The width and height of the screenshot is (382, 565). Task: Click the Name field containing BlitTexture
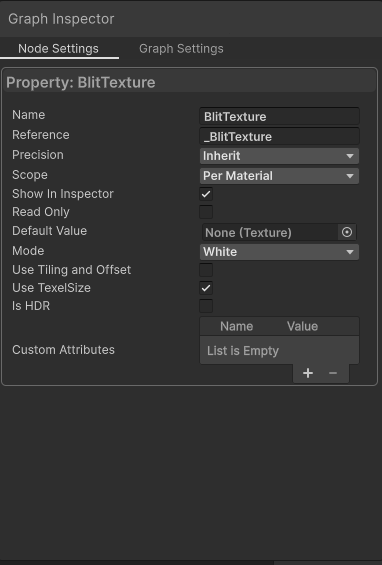[279, 116]
